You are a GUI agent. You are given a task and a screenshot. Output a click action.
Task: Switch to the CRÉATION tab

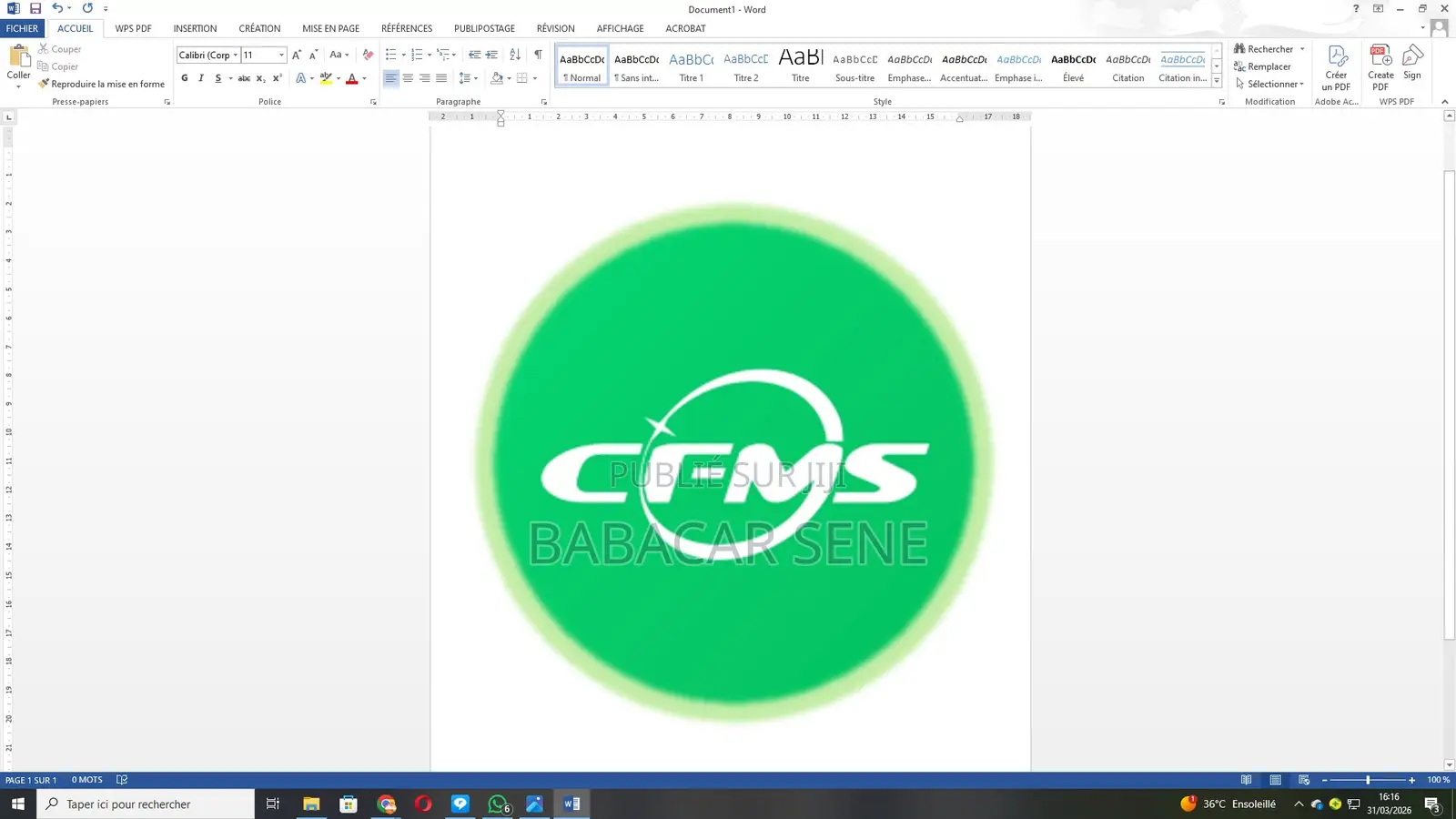coord(259,28)
